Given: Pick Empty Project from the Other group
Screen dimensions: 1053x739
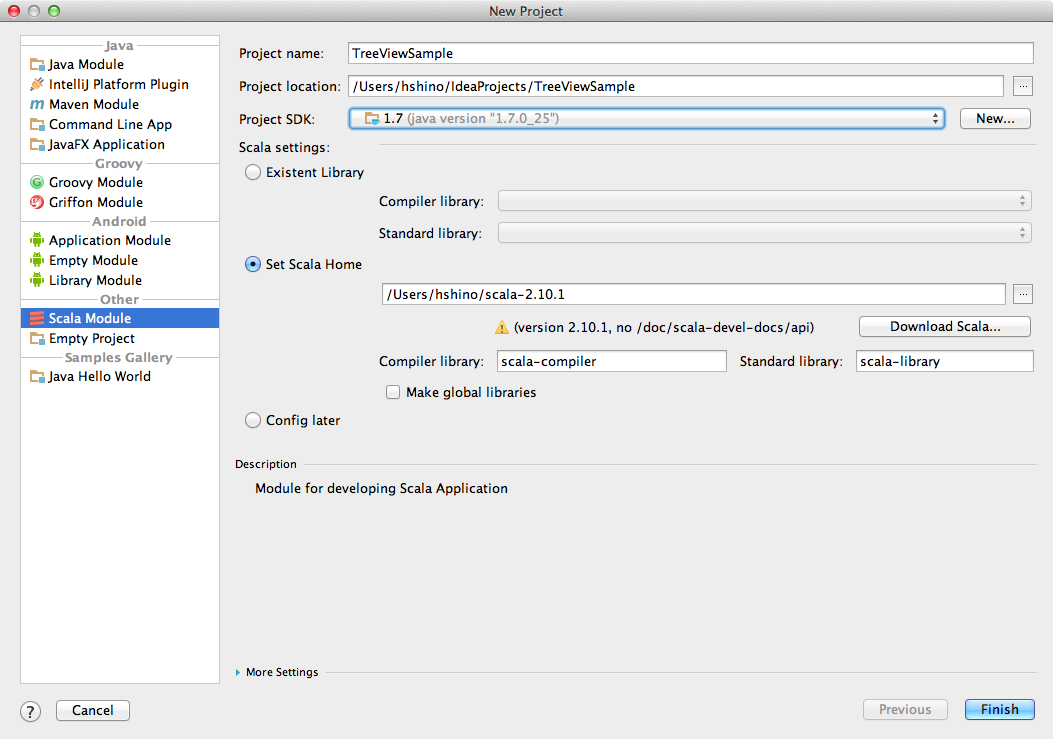Looking at the screenshot, I should pyautogui.click(x=120, y=339).
